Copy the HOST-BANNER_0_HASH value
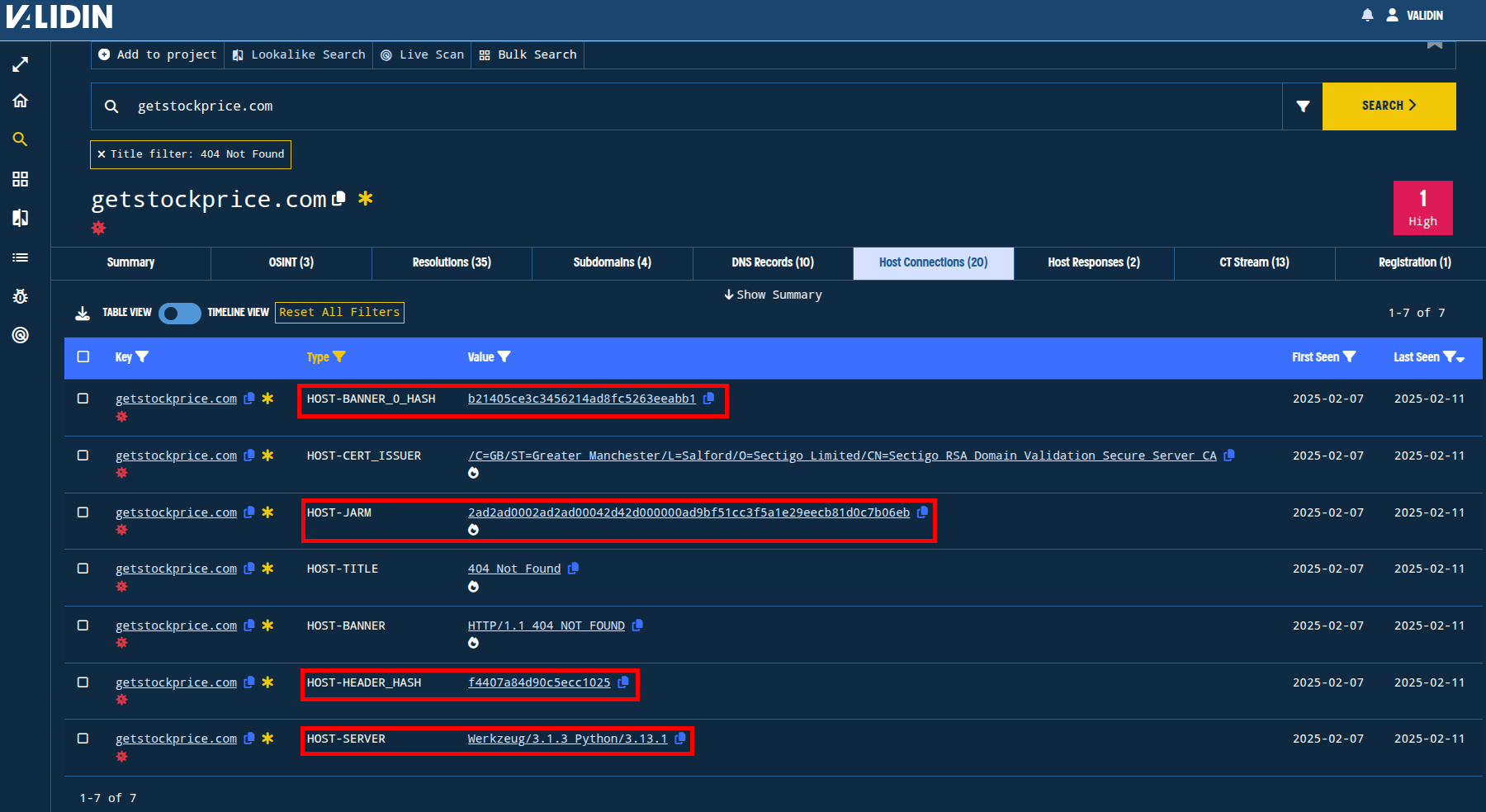Screen dimensions: 1486x812 pos(708,399)
